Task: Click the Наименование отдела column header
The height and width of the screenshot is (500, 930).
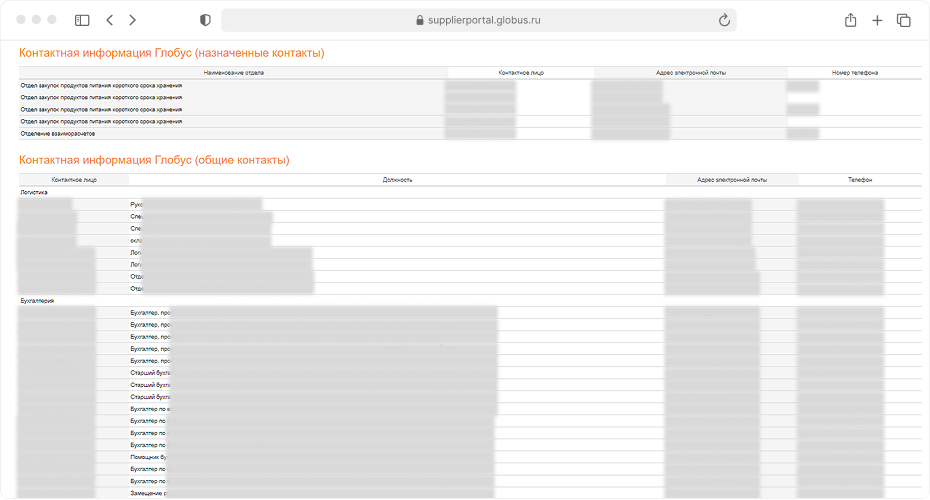Action: (x=234, y=72)
